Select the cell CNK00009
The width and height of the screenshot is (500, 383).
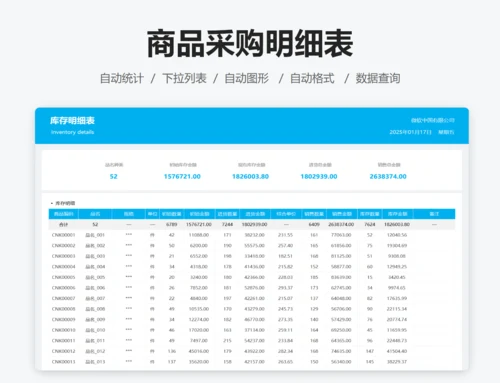(63, 319)
